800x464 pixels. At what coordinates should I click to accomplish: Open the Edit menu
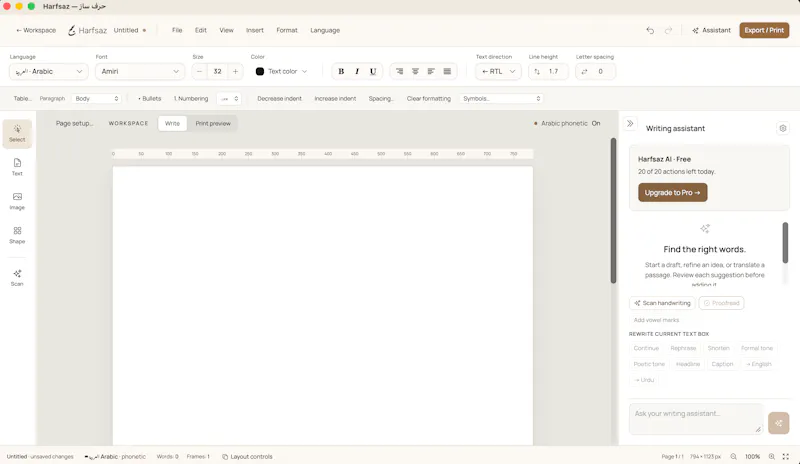pyautogui.click(x=201, y=31)
